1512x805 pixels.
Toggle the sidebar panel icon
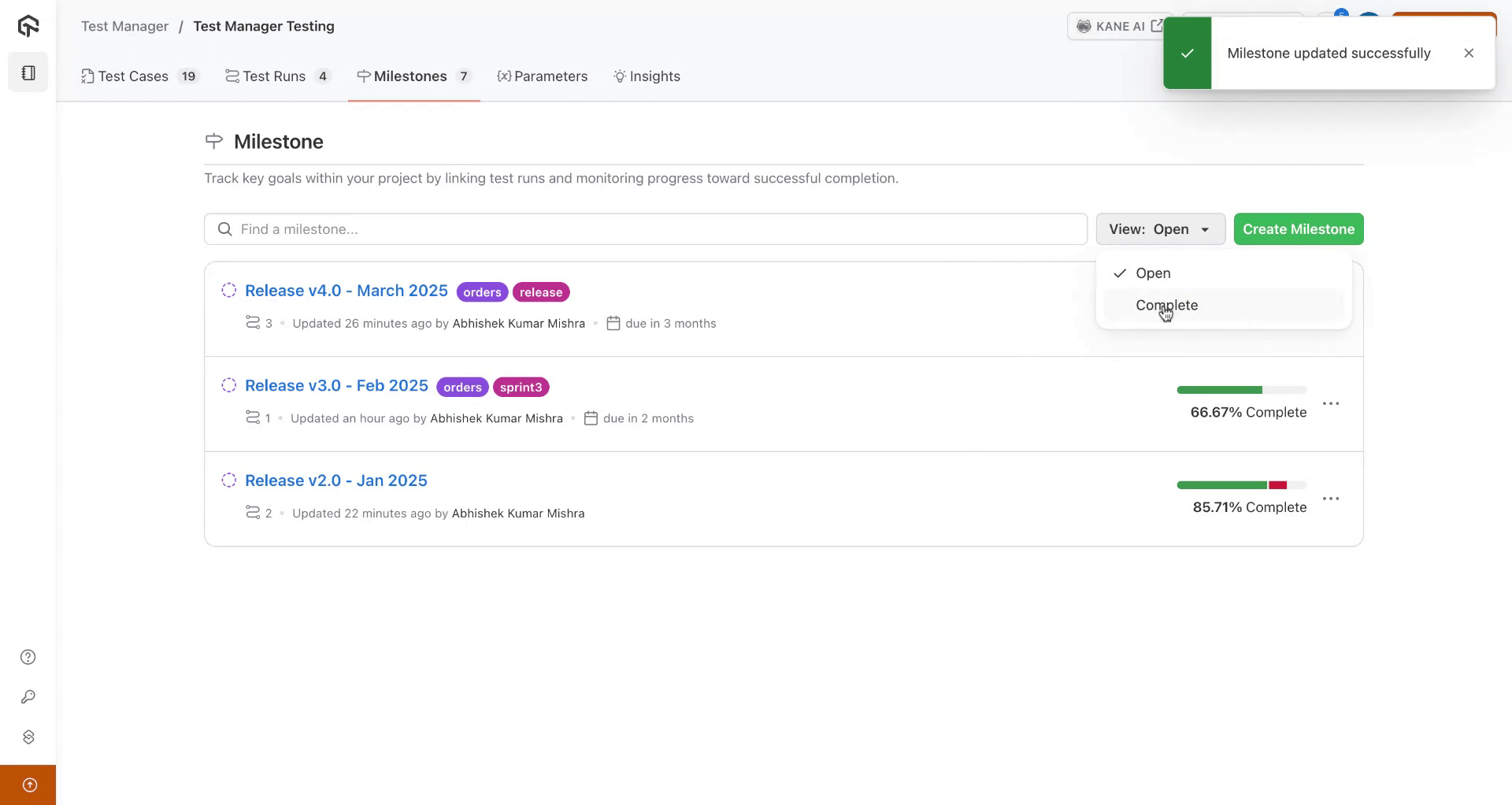click(x=28, y=73)
